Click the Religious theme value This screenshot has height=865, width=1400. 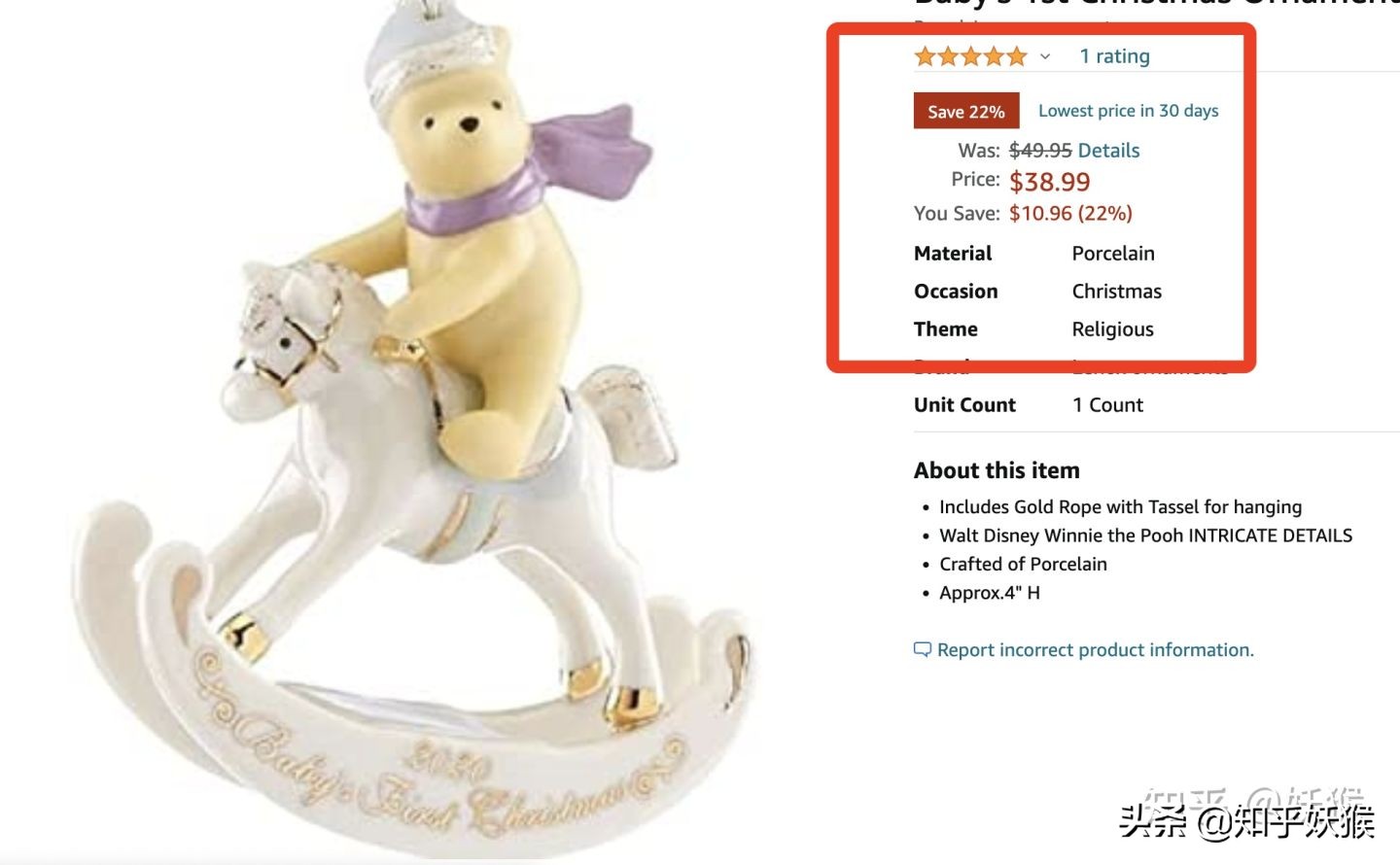[1112, 329]
